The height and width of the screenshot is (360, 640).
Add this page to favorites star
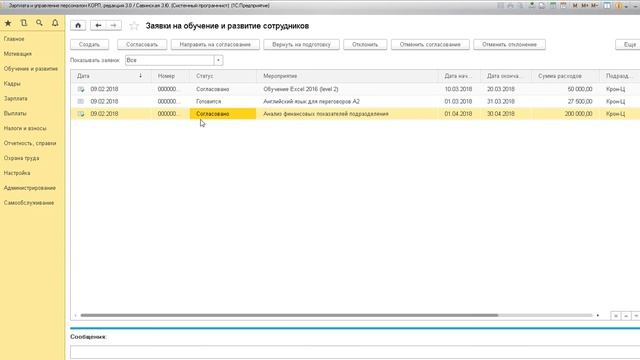tap(134, 26)
